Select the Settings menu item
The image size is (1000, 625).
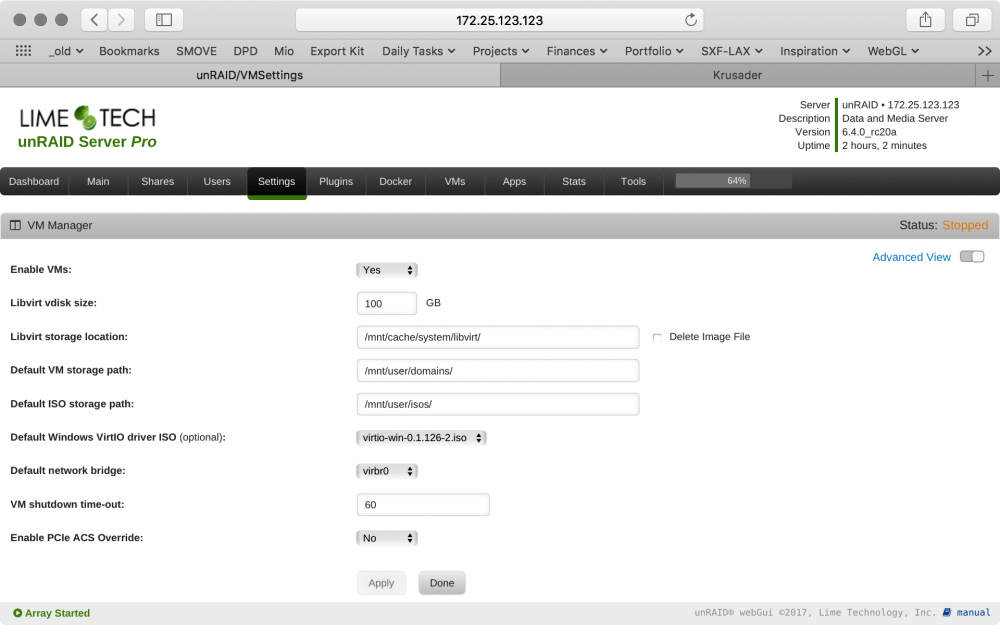pyautogui.click(x=277, y=182)
